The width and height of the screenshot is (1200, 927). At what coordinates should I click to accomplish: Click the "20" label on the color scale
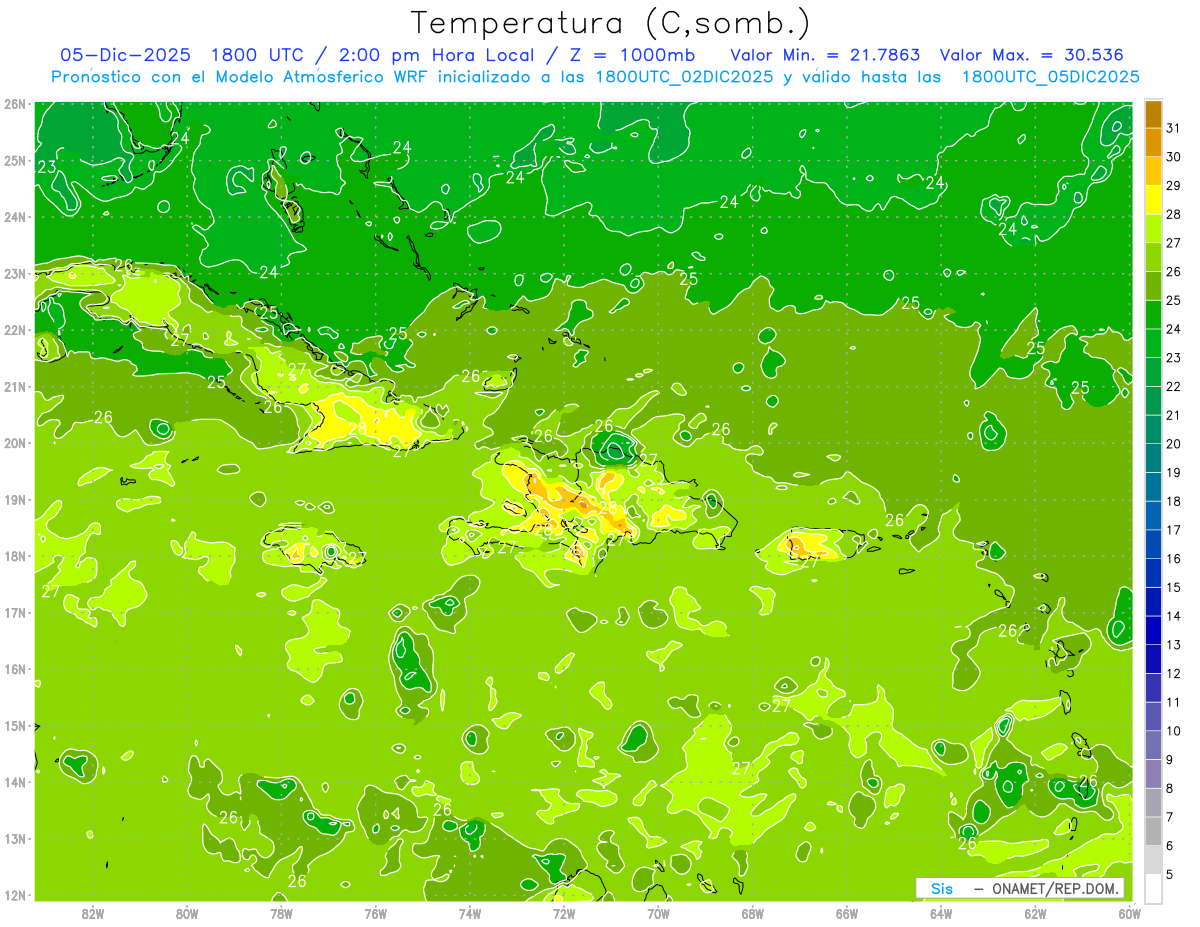[x=1174, y=443]
